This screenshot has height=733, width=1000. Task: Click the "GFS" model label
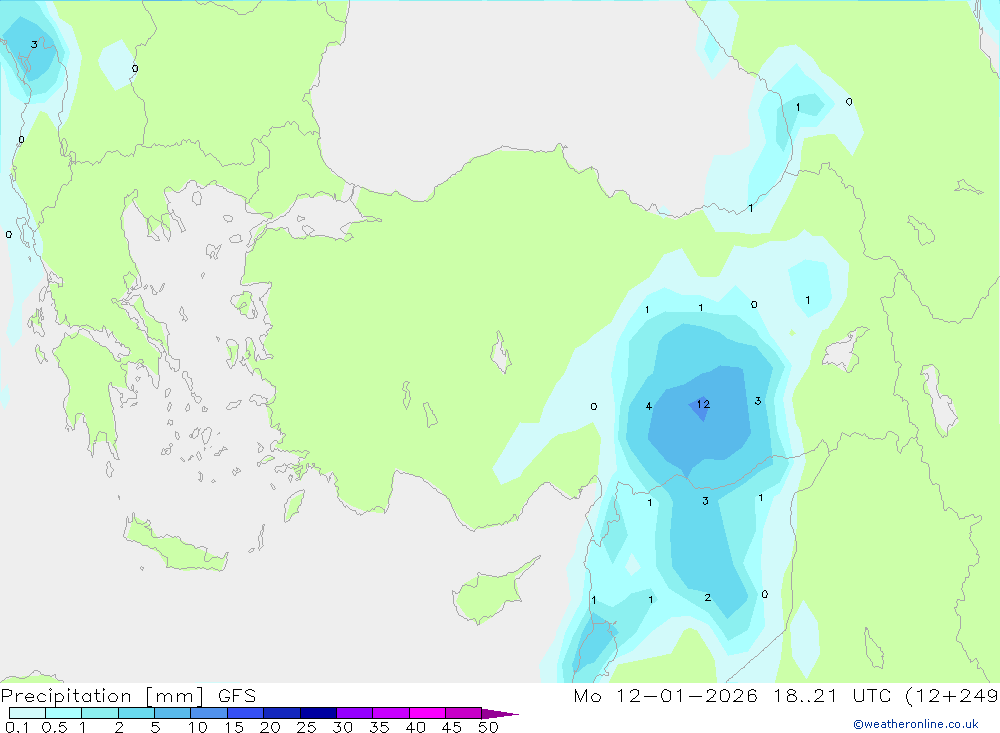coord(237,695)
